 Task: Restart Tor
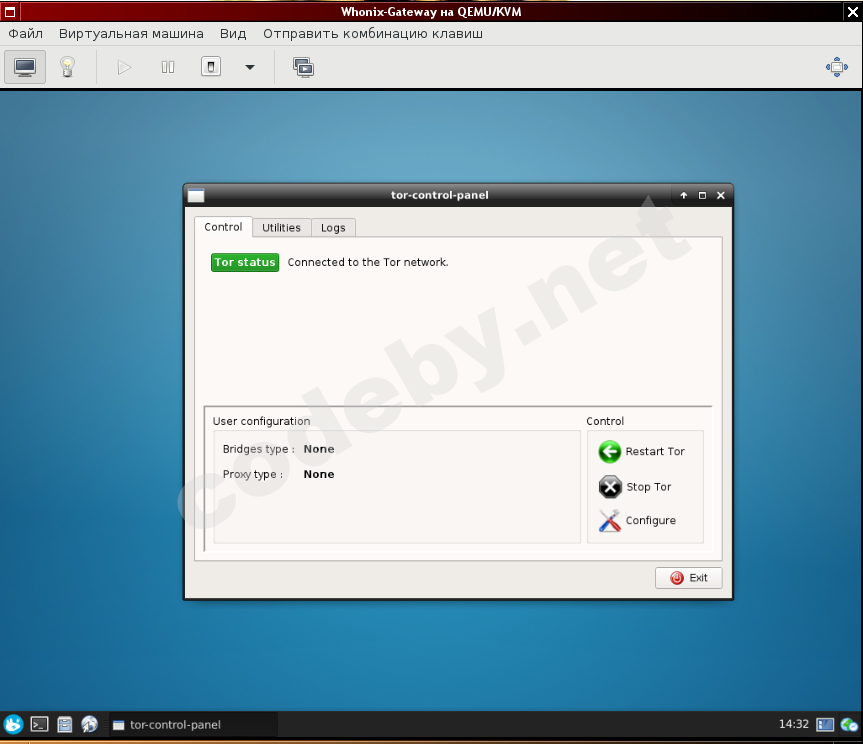coord(642,452)
